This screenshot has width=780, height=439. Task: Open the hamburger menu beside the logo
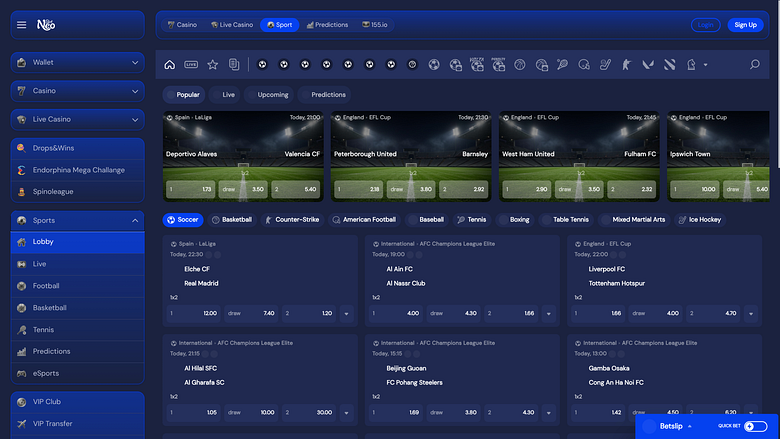click(x=21, y=25)
